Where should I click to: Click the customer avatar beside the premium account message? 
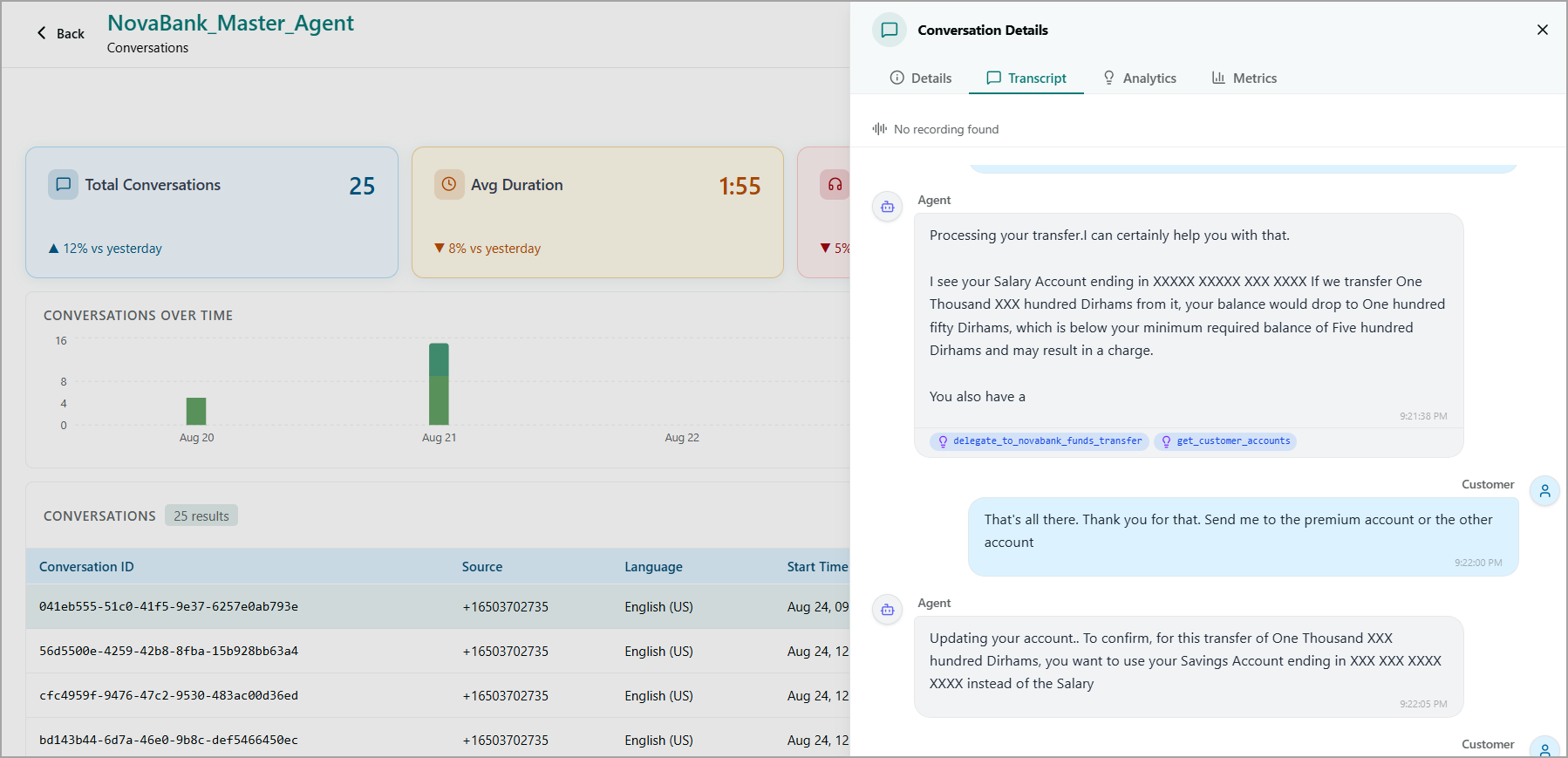tap(1544, 491)
